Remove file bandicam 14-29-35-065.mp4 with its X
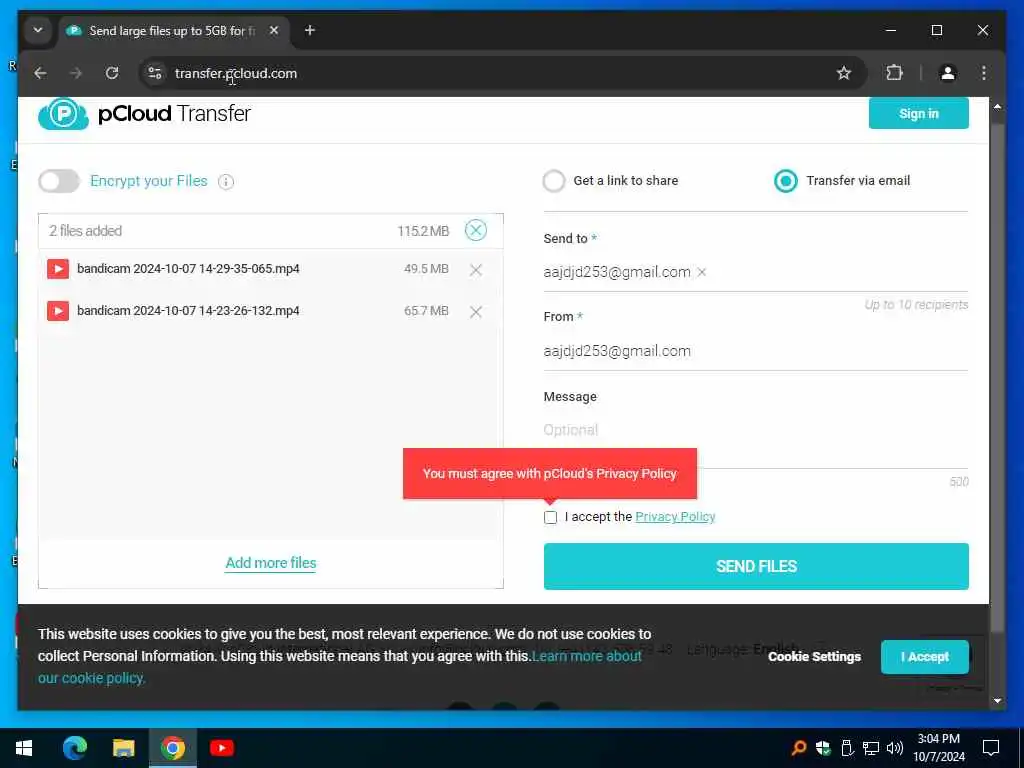This screenshot has height=768, width=1024. [x=475, y=270]
